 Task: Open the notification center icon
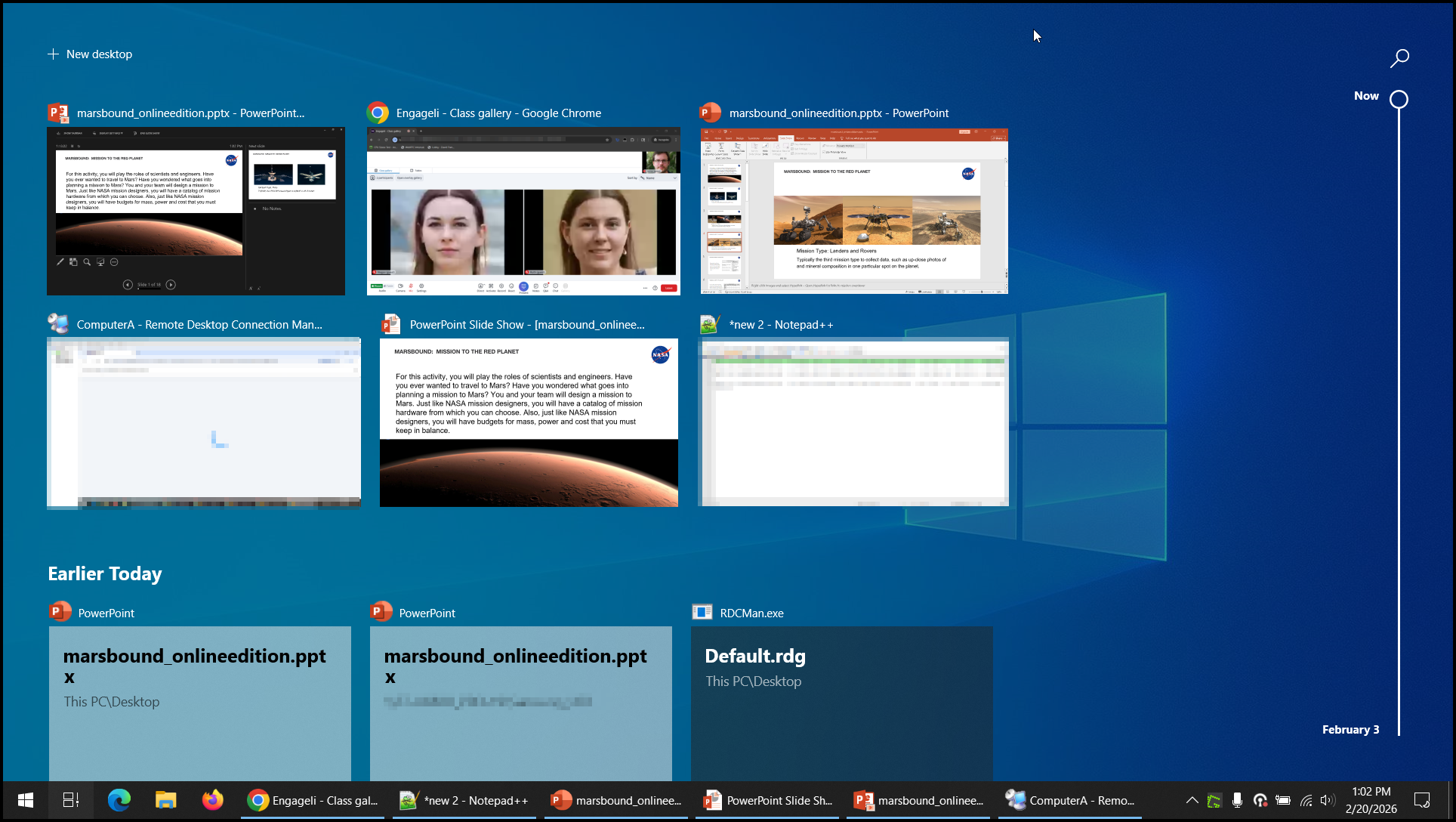pyautogui.click(x=1422, y=800)
